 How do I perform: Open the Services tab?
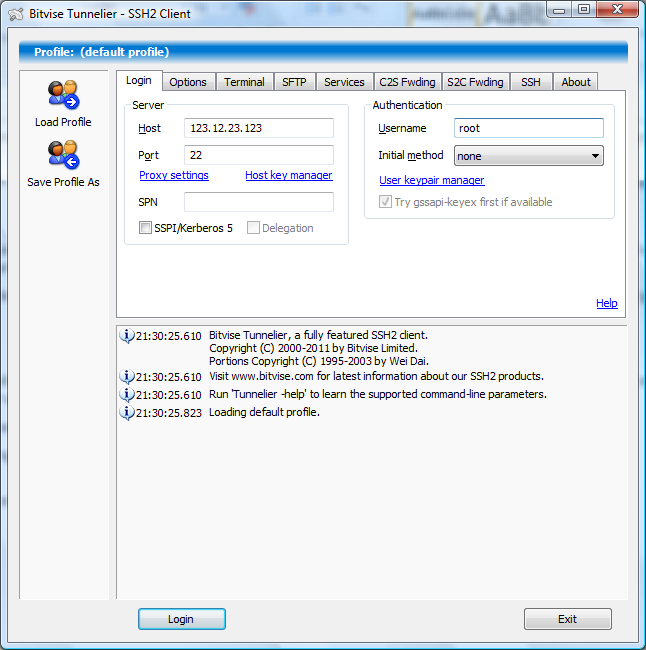[x=344, y=82]
